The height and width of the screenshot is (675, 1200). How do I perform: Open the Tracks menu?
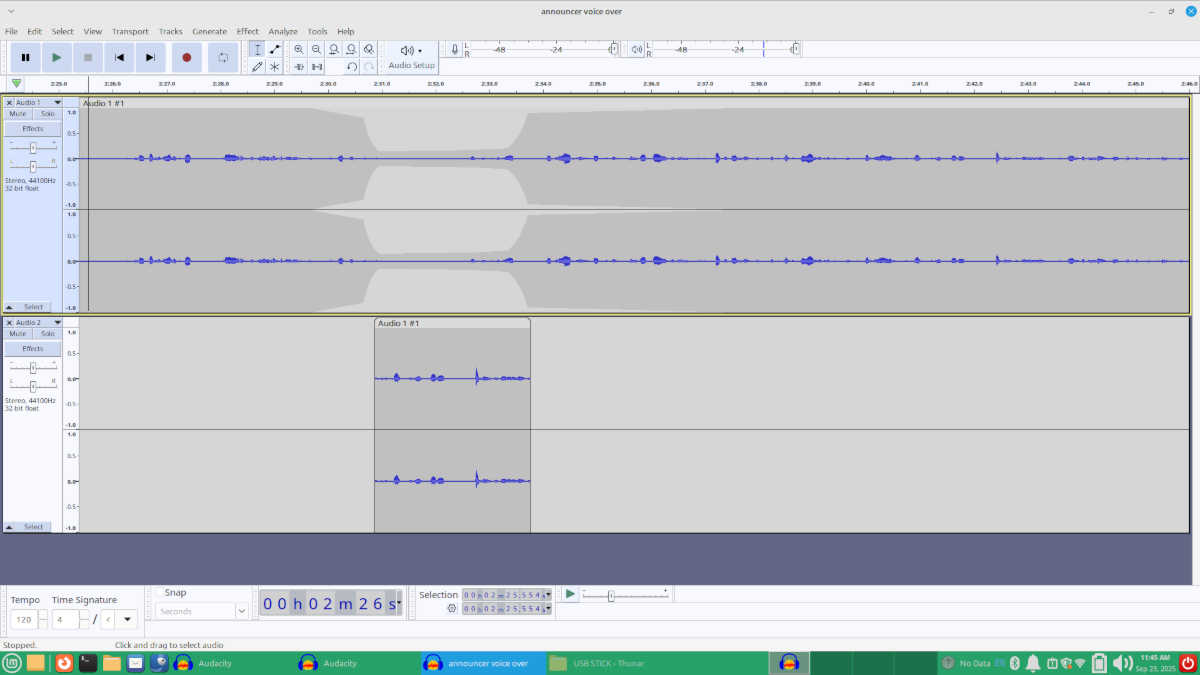[171, 31]
